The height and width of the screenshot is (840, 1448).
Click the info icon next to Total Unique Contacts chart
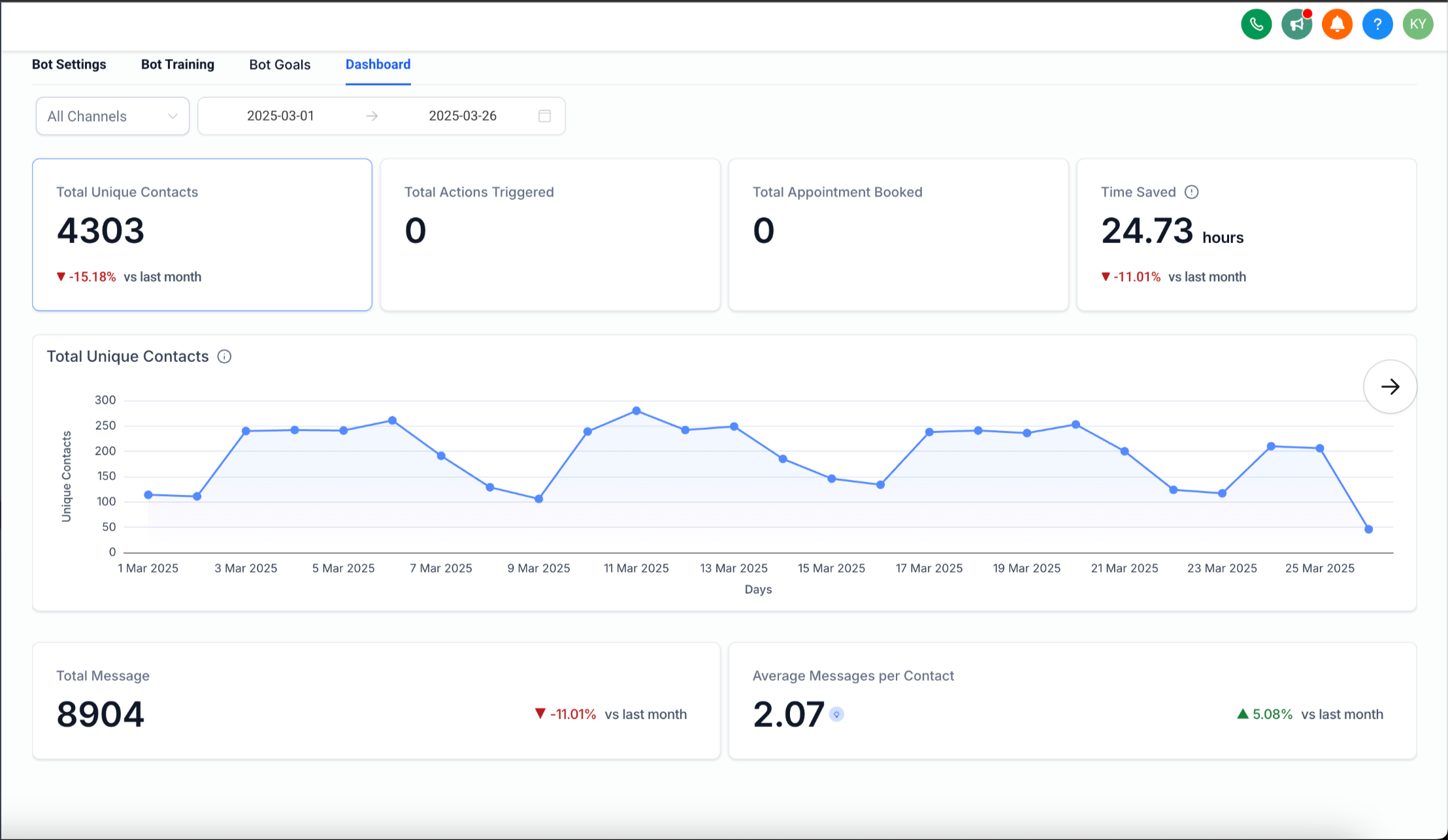pyautogui.click(x=225, y=356)
